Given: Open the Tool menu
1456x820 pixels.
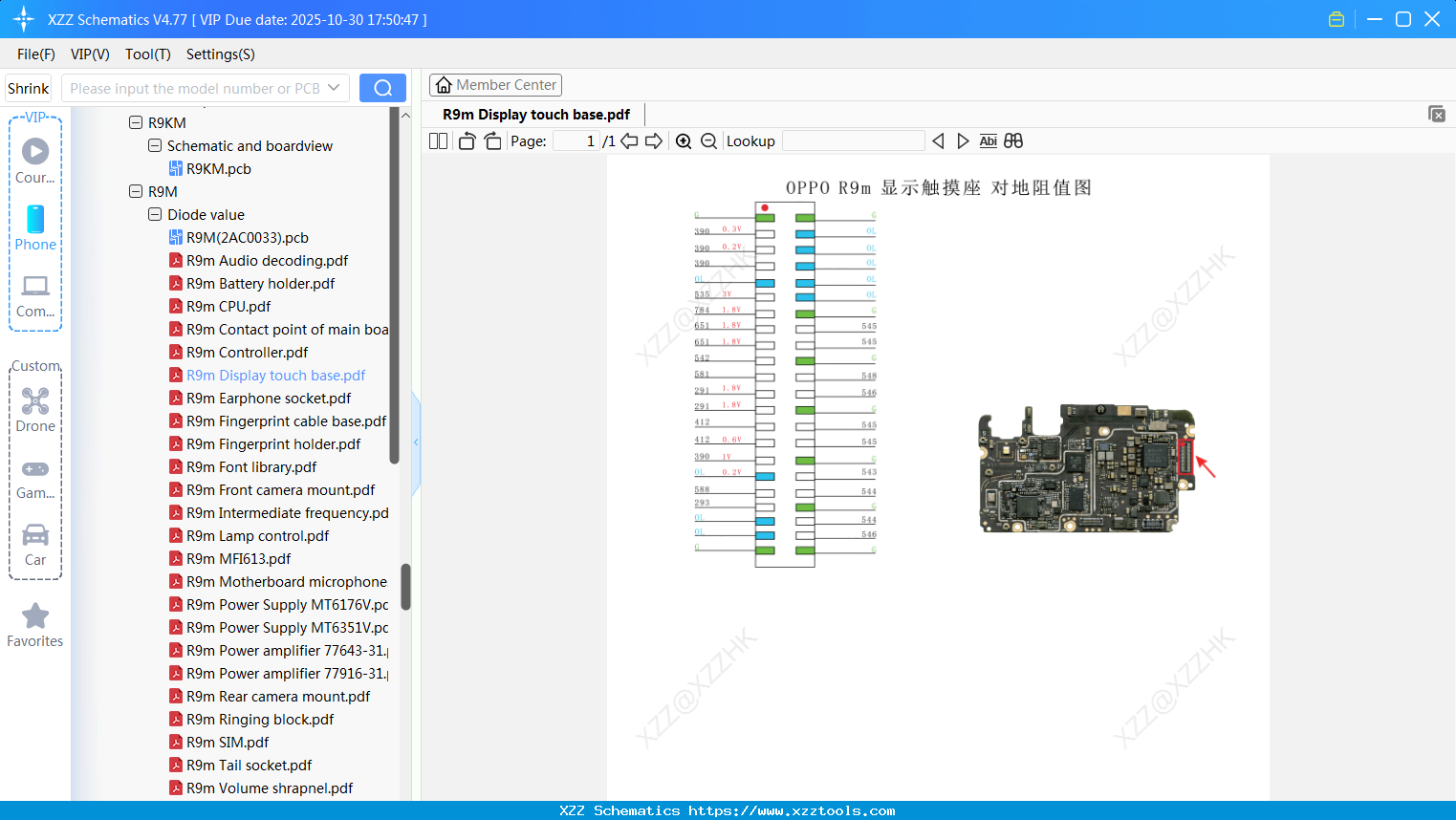Looking at the screenshot, I should coord(147,54).
